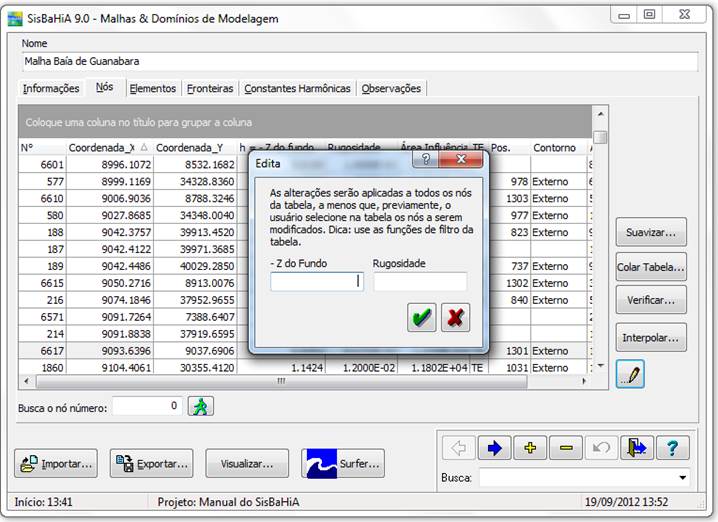Click the horizontal scrollbar left arrow
The width and height of the screenshot is (718, 522).
point(26,381)
